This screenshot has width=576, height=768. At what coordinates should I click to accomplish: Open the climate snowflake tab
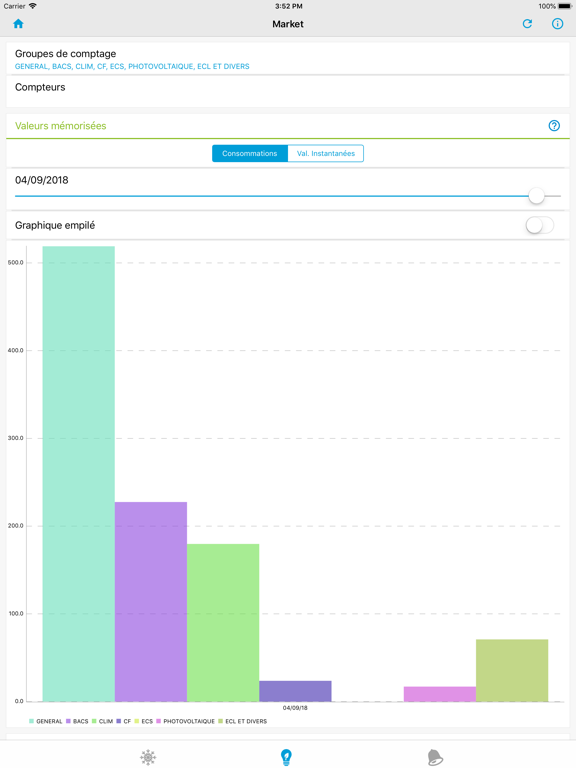click(148, 757)
